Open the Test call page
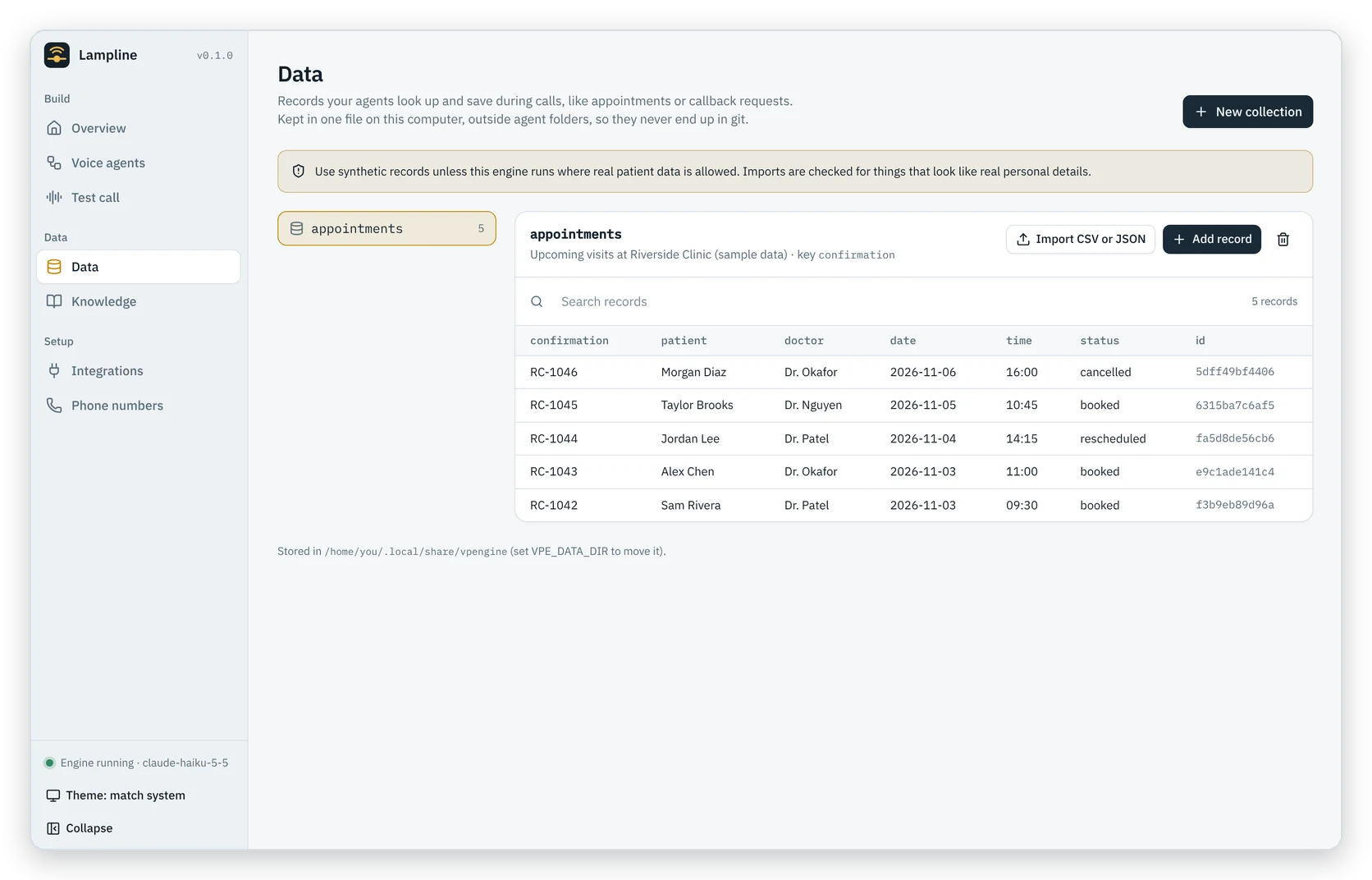 click(138, 197)
